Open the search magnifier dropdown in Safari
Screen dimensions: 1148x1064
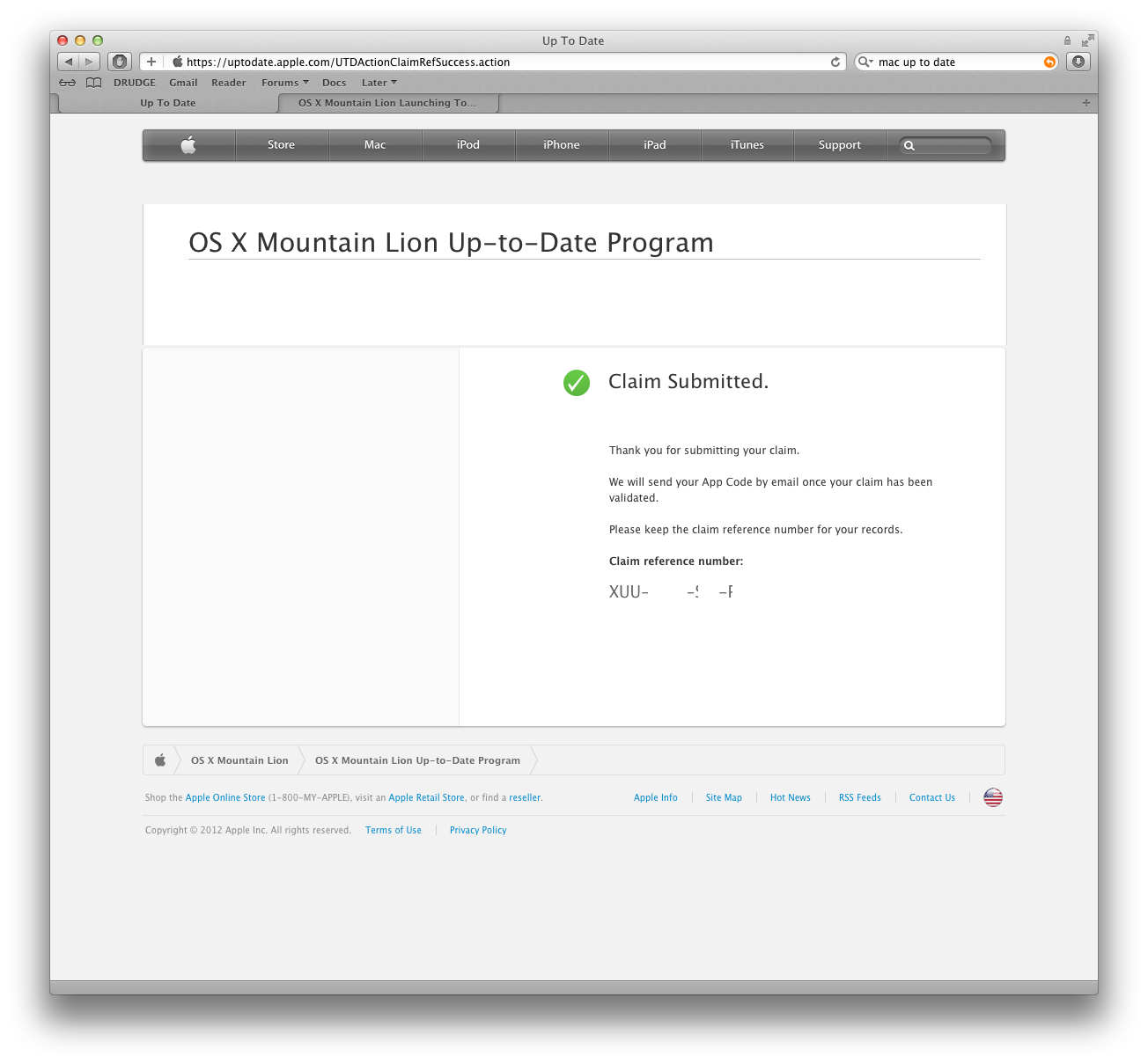pyautogui.click(x=865, y=62)
